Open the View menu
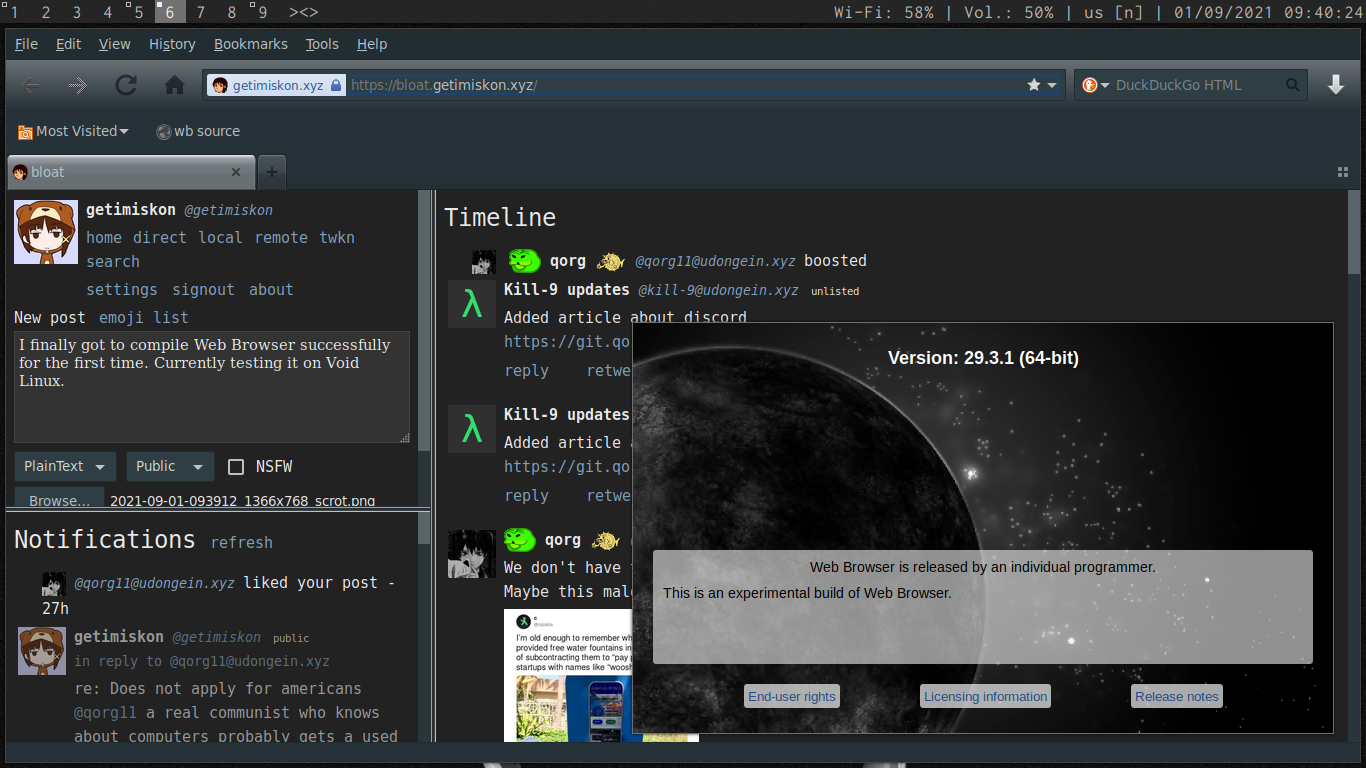The width and height of the screenshot is (1366, 768). tap(114, 44)
